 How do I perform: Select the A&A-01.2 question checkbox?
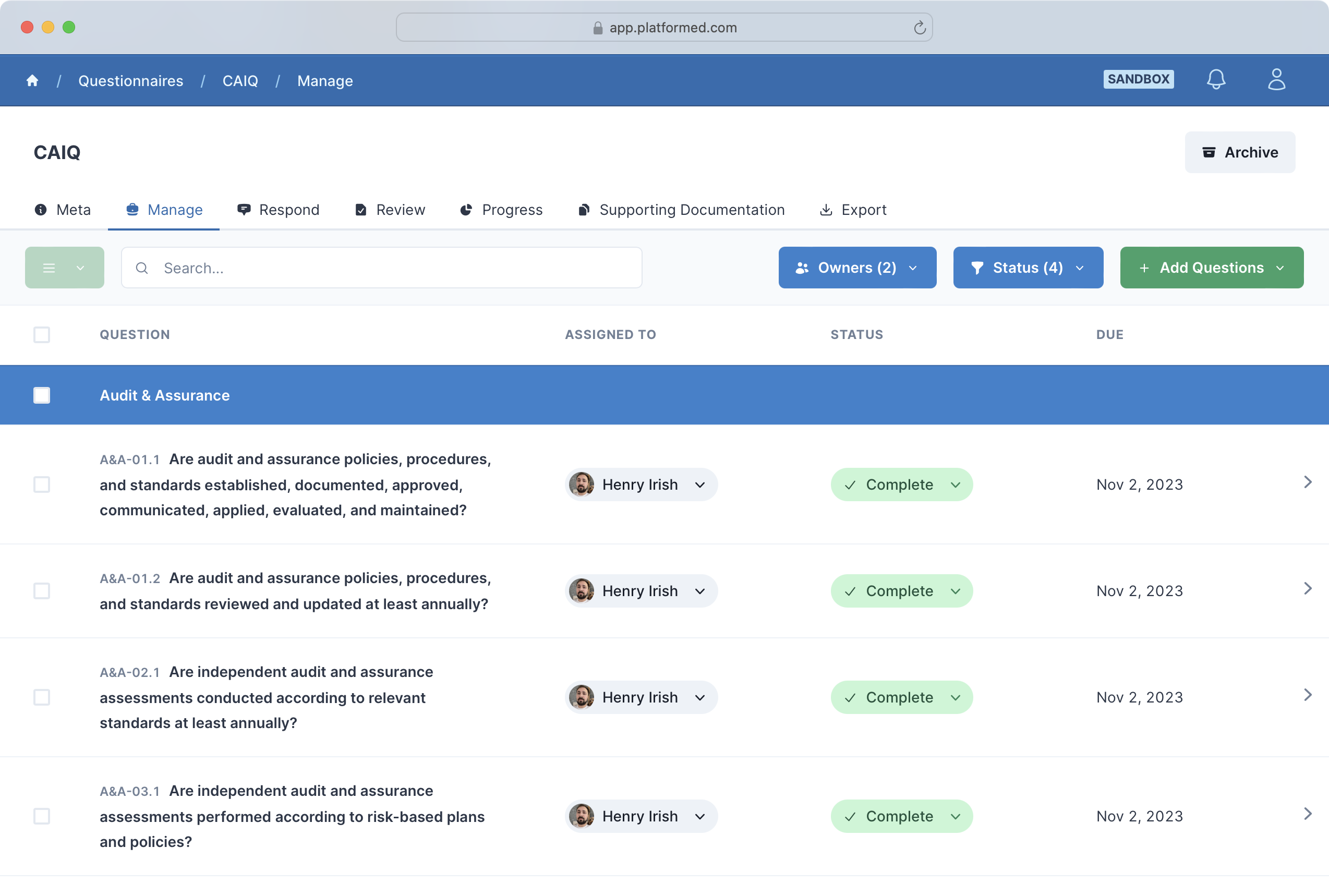click(x=42, y=591)
